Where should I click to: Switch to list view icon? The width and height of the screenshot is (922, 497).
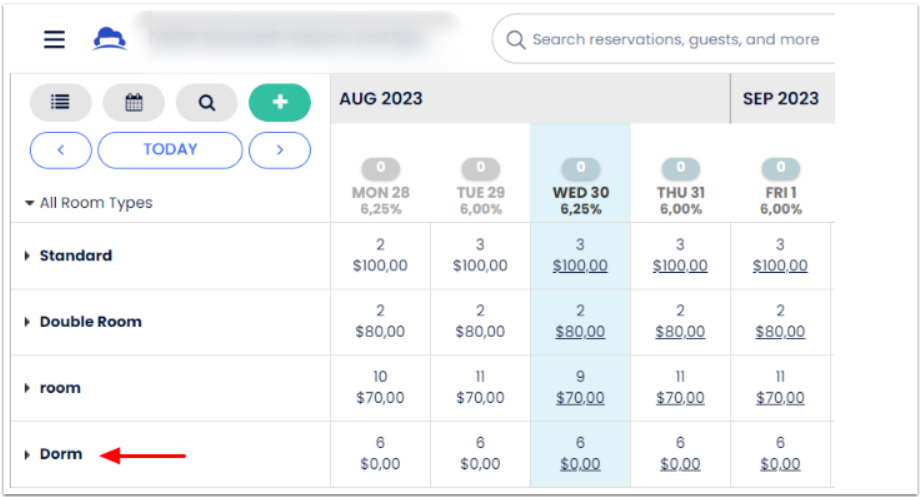click(x=61, y=102)
